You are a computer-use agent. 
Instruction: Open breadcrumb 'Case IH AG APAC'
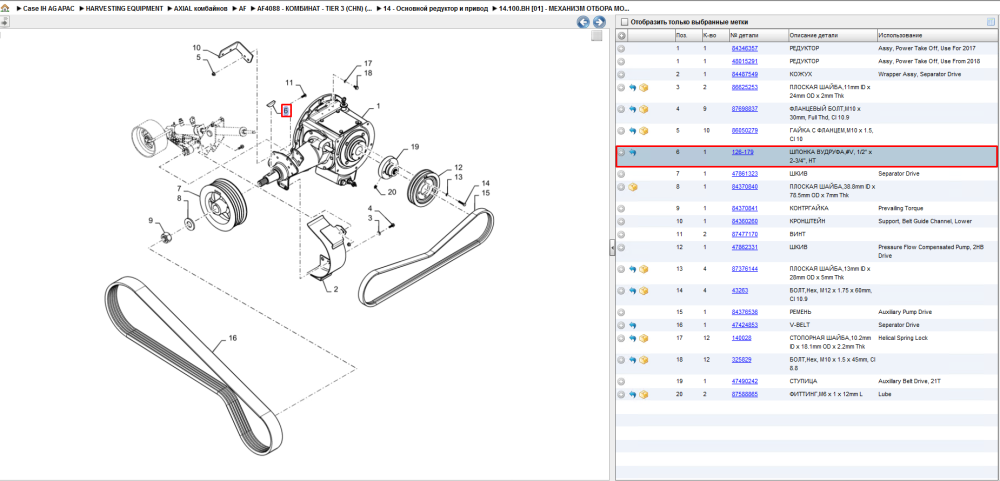(48, 9)
